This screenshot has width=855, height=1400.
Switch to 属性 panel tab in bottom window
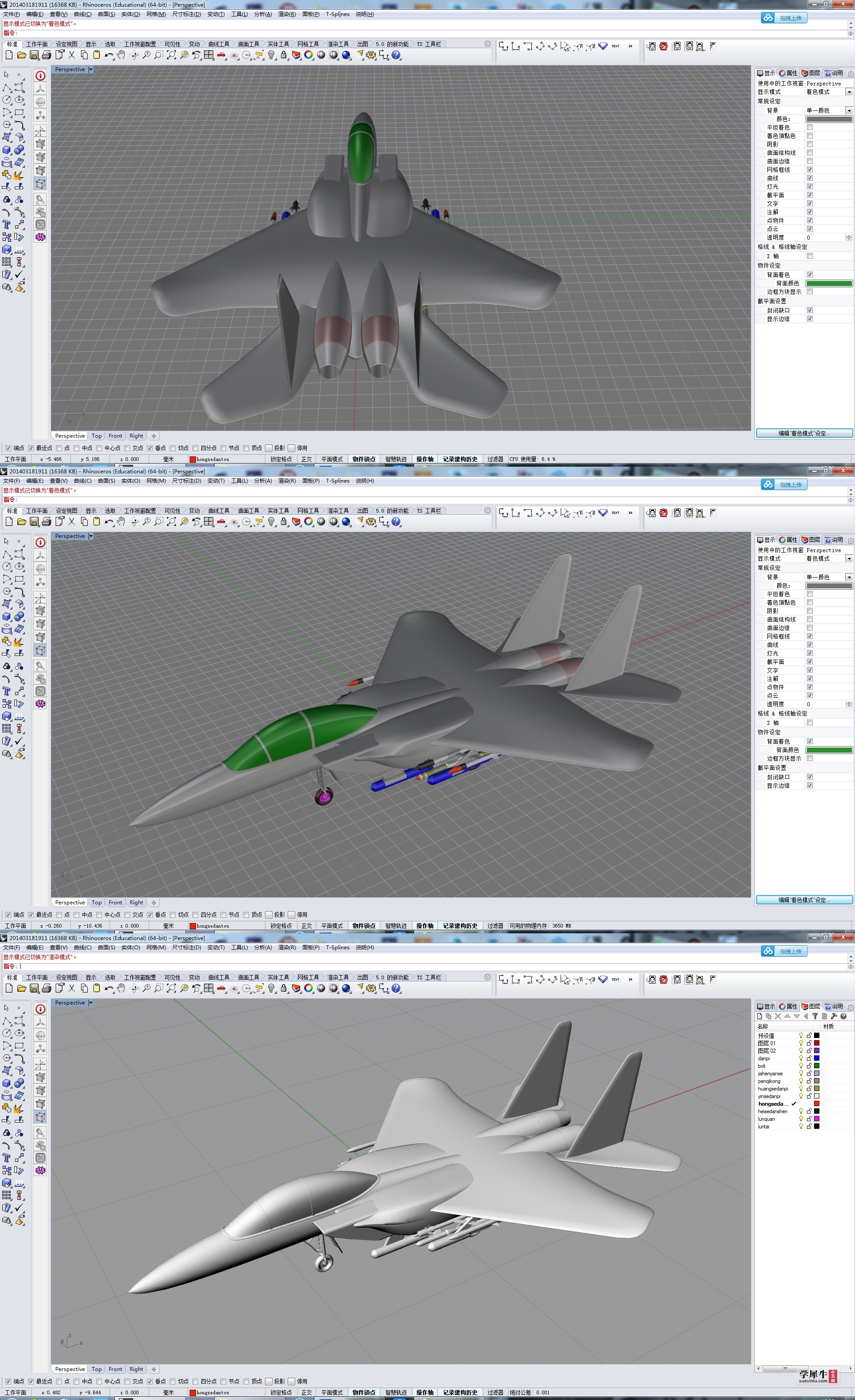789,1006
